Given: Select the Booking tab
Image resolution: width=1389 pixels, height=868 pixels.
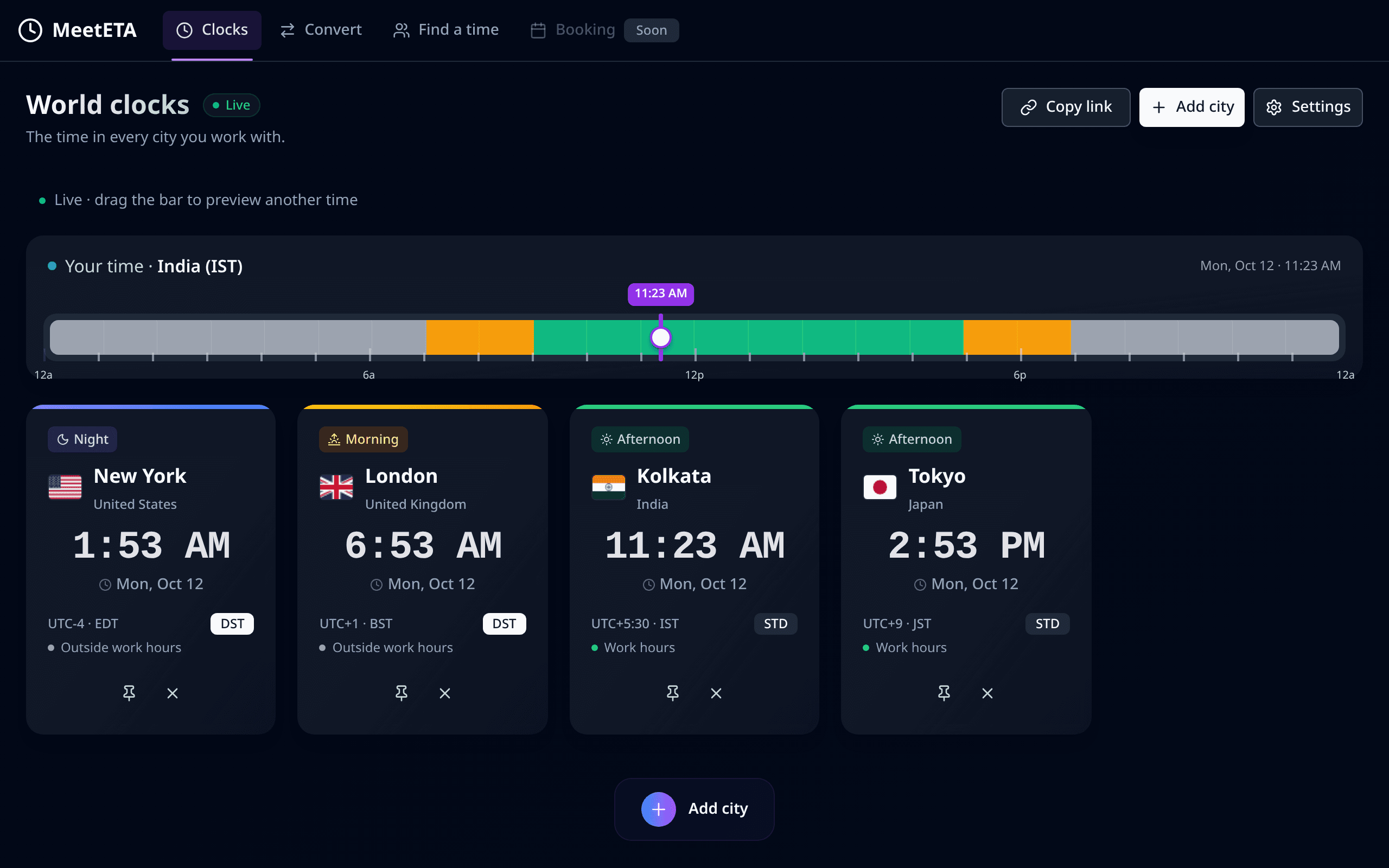Looking at the screenshot, I should 572,30.
